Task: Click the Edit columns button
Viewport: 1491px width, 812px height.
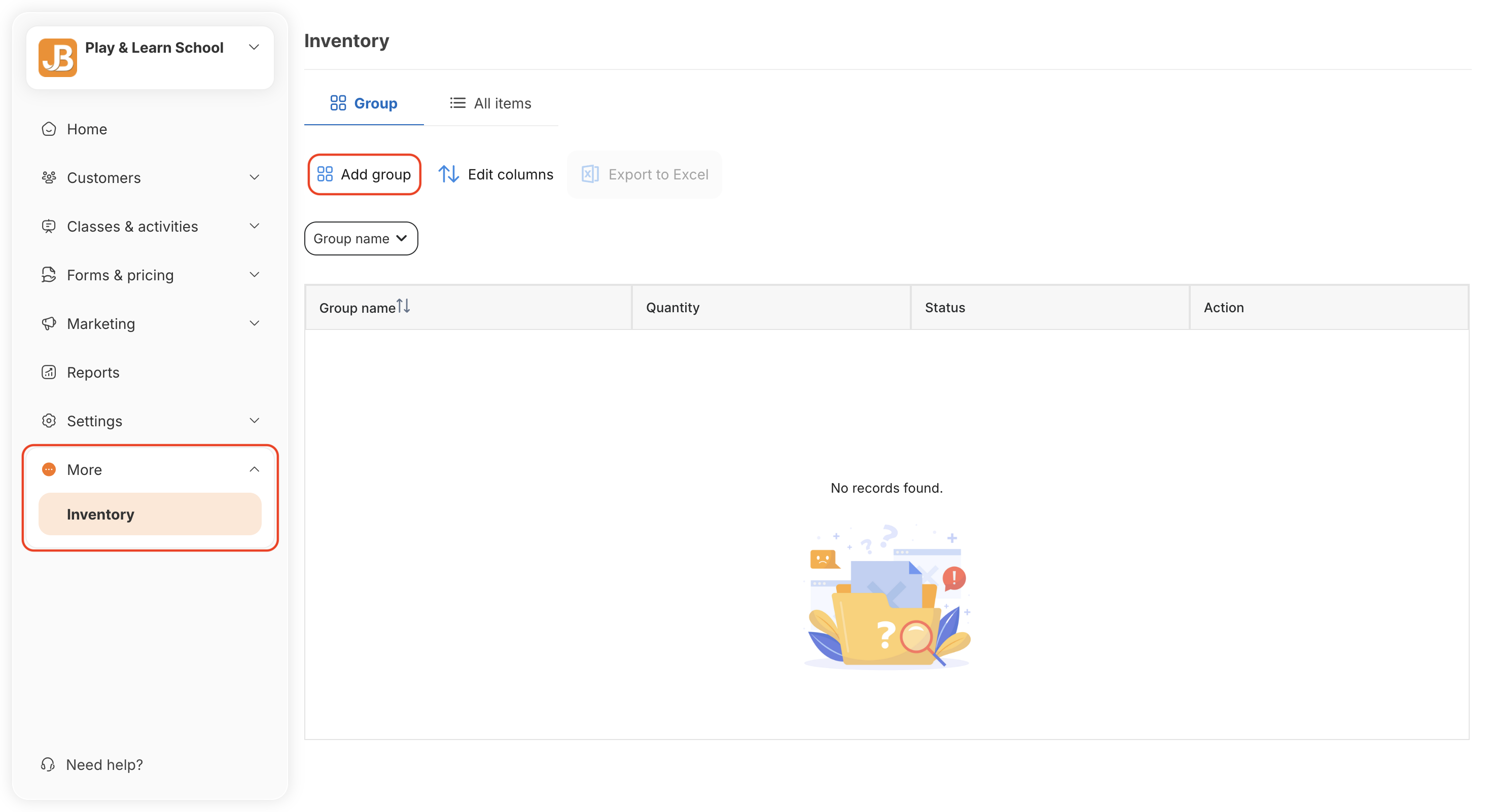Action: [x=496, y=174]
